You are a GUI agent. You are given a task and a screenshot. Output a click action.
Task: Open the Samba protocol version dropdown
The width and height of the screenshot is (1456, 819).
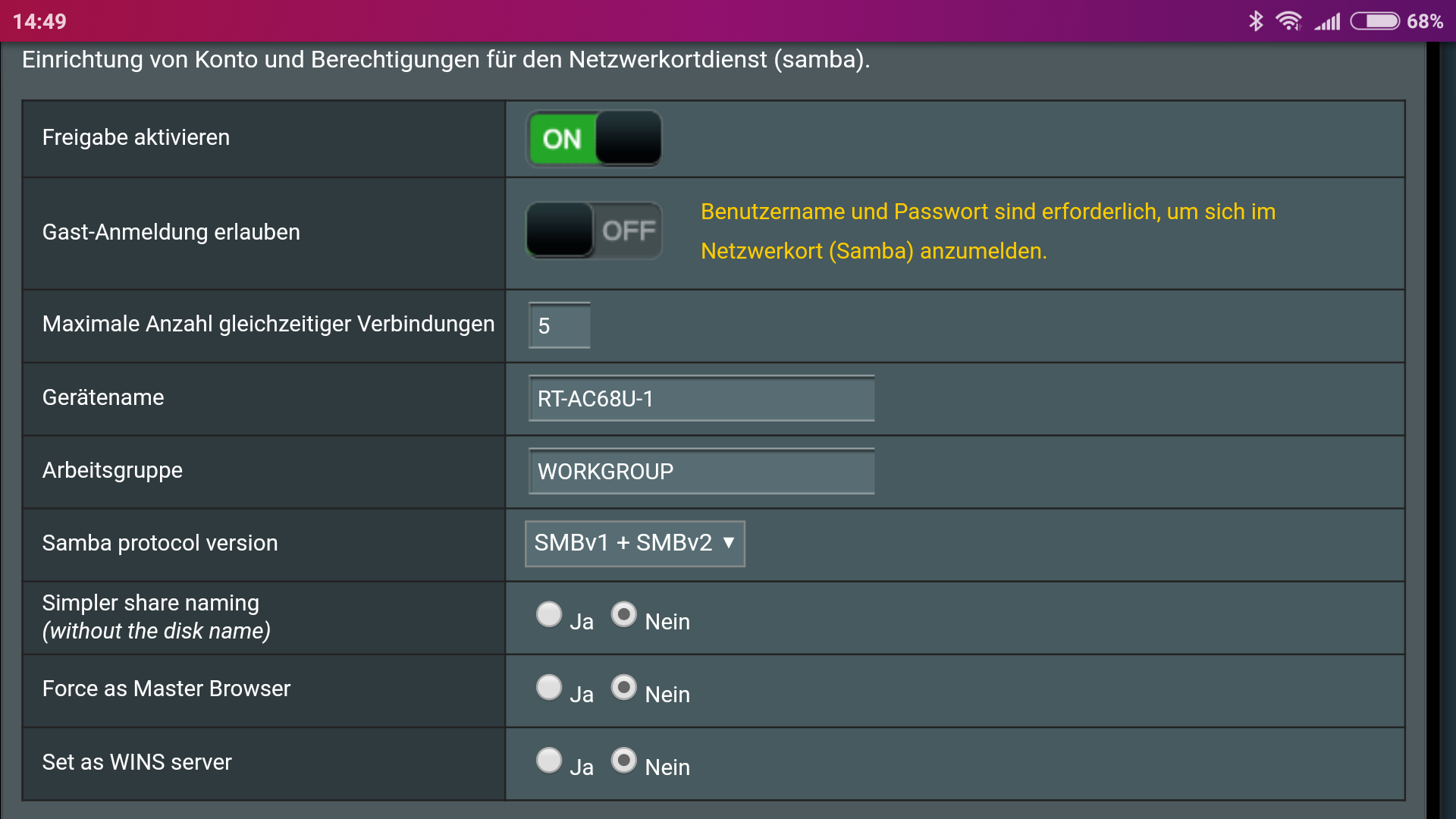tap(634, 543)
